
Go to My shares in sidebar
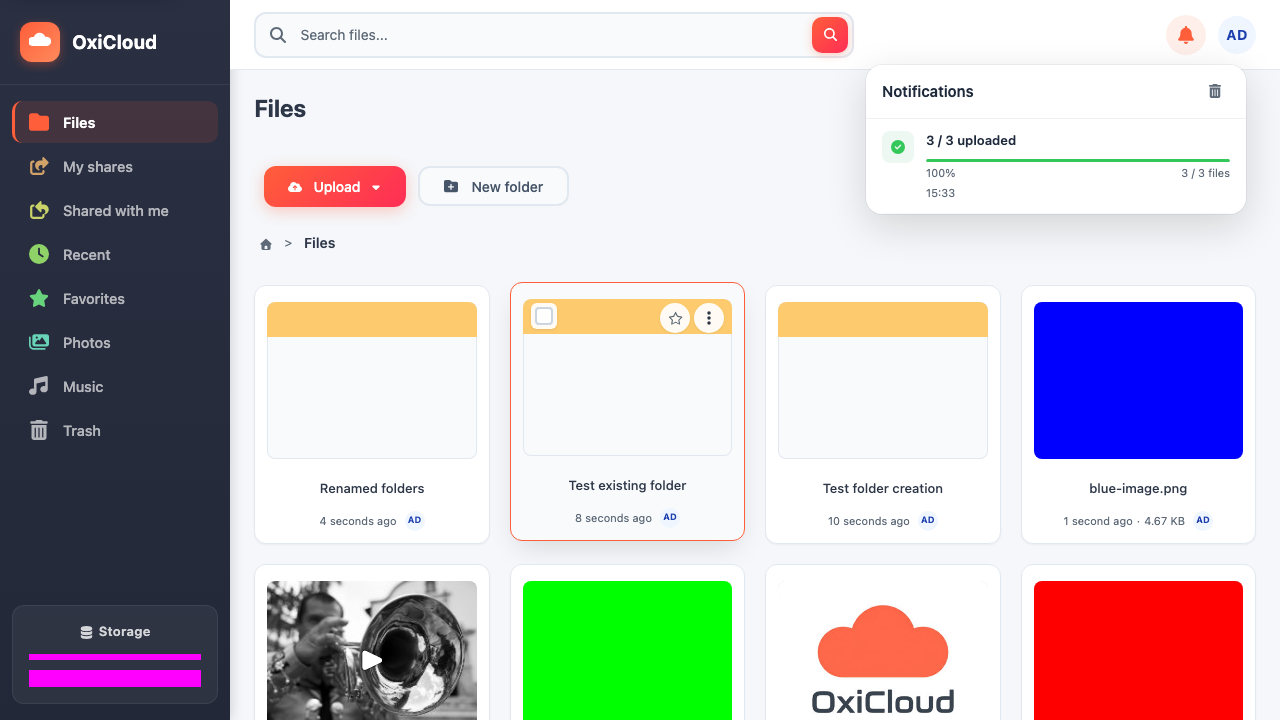(115, 167)
